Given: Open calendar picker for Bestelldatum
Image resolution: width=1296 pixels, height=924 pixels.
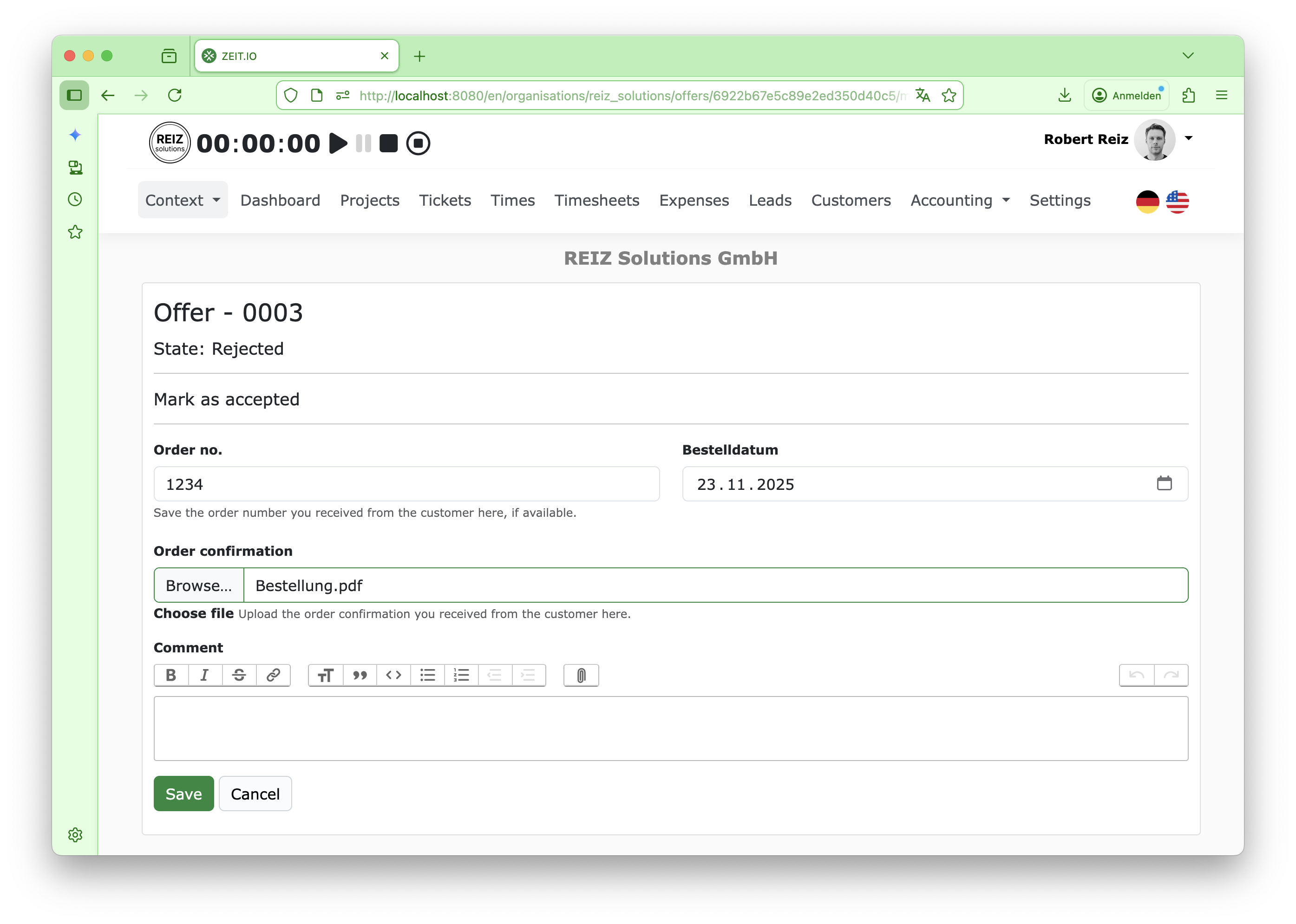Looking at the screenshot, I should tap(1164, 484).
